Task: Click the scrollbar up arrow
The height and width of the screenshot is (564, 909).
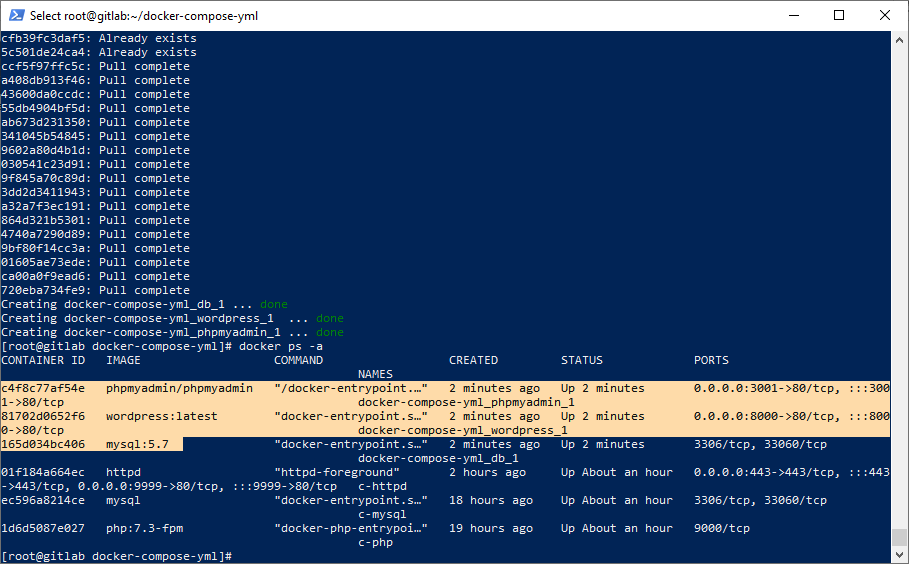Action: pyautogui.click(x=900, y=38)
